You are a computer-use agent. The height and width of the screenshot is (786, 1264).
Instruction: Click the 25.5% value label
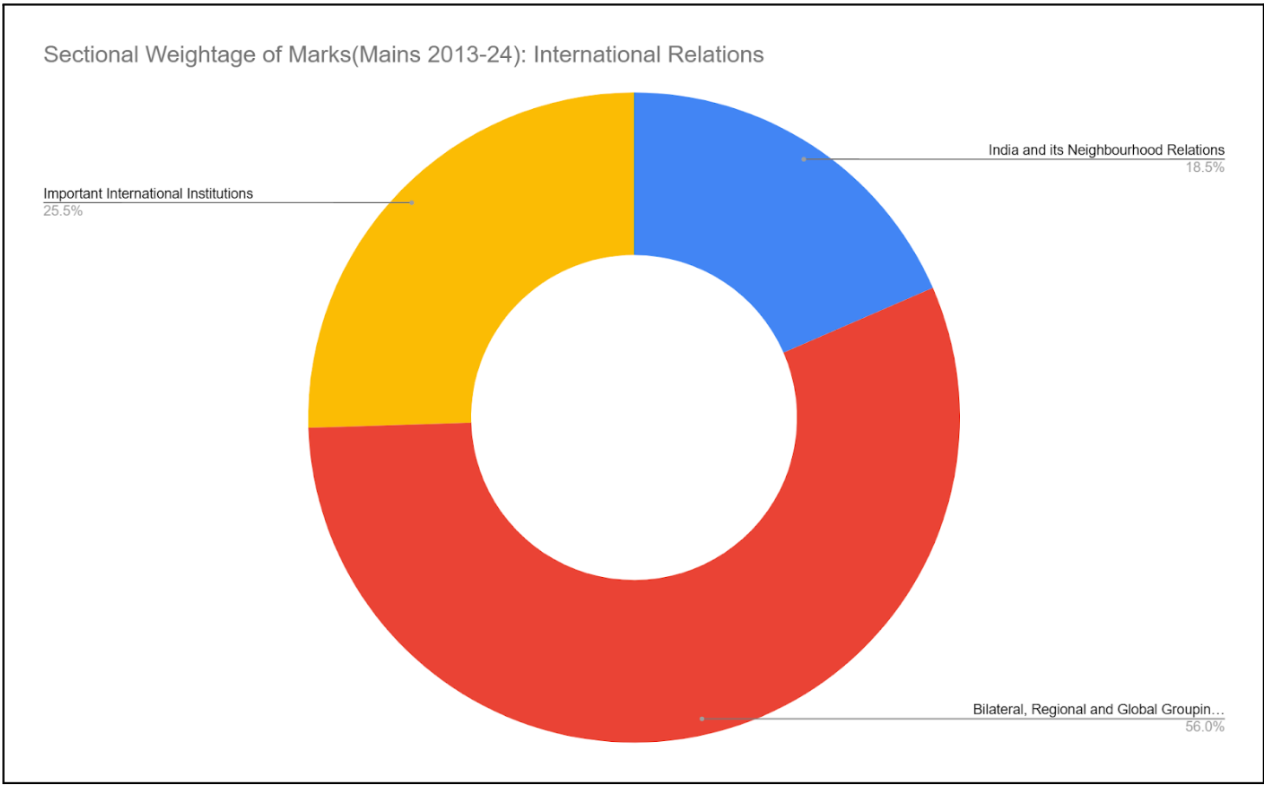[62, 211]
